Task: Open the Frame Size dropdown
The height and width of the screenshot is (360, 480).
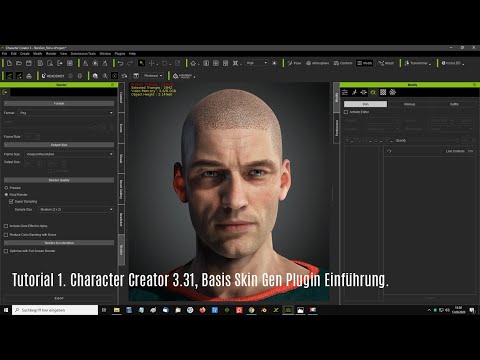Action: 69,154
